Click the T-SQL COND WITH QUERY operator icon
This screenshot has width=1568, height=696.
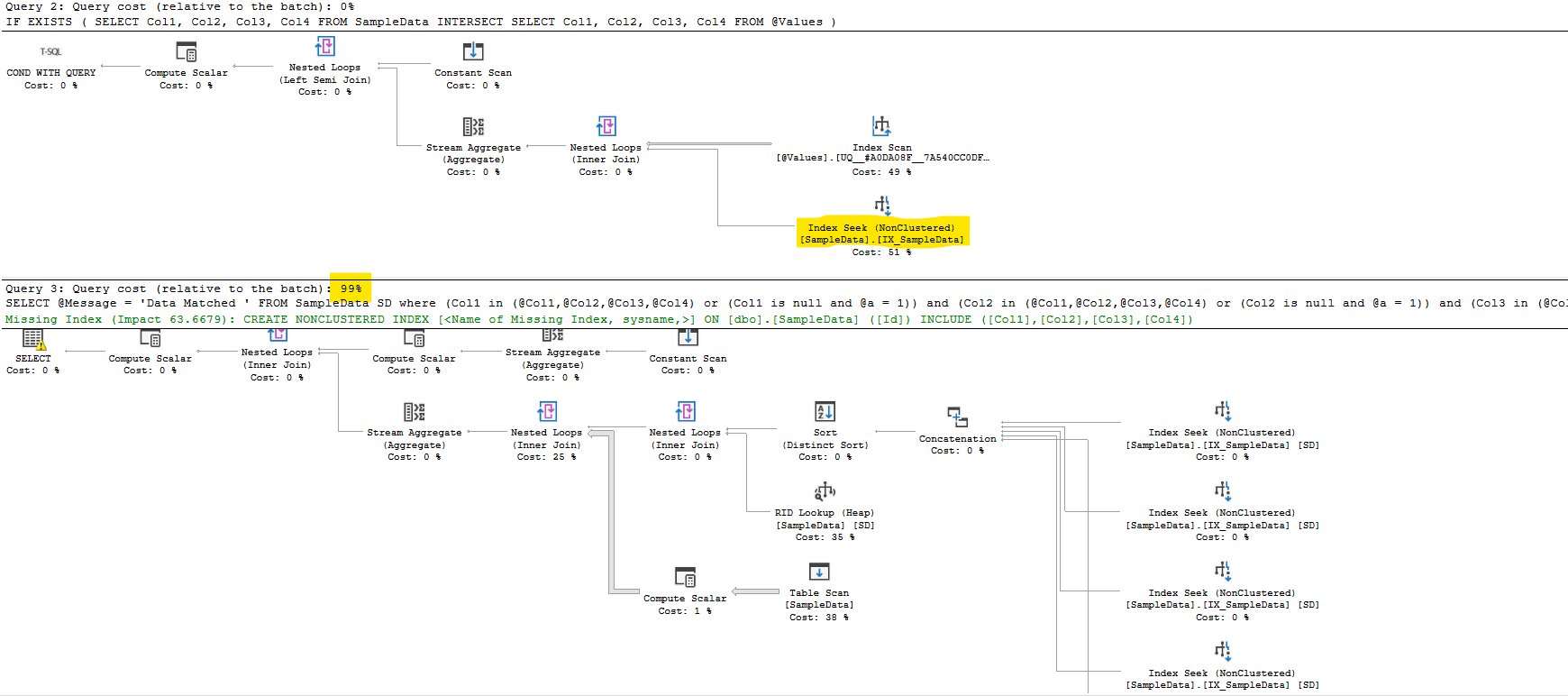(50, 52)
